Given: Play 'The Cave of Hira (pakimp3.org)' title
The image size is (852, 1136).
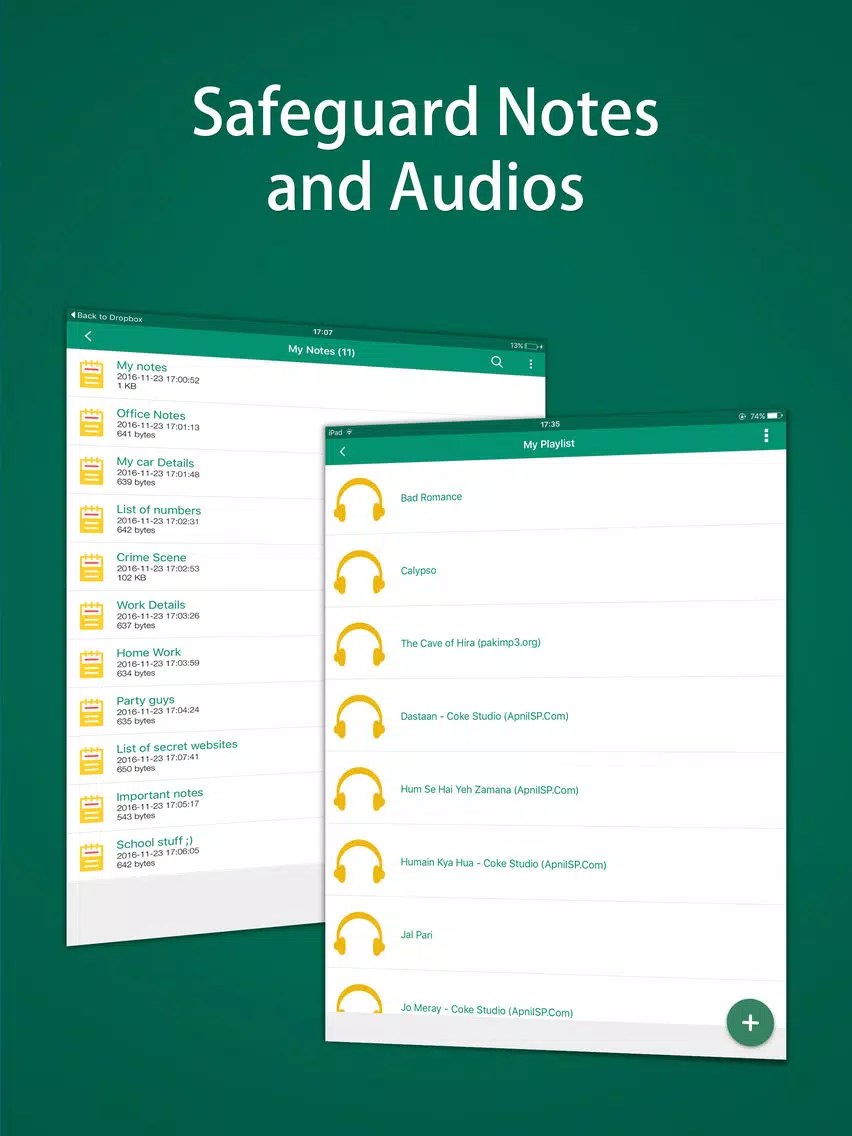Looking at the screenshot, I should pos(471,643).
